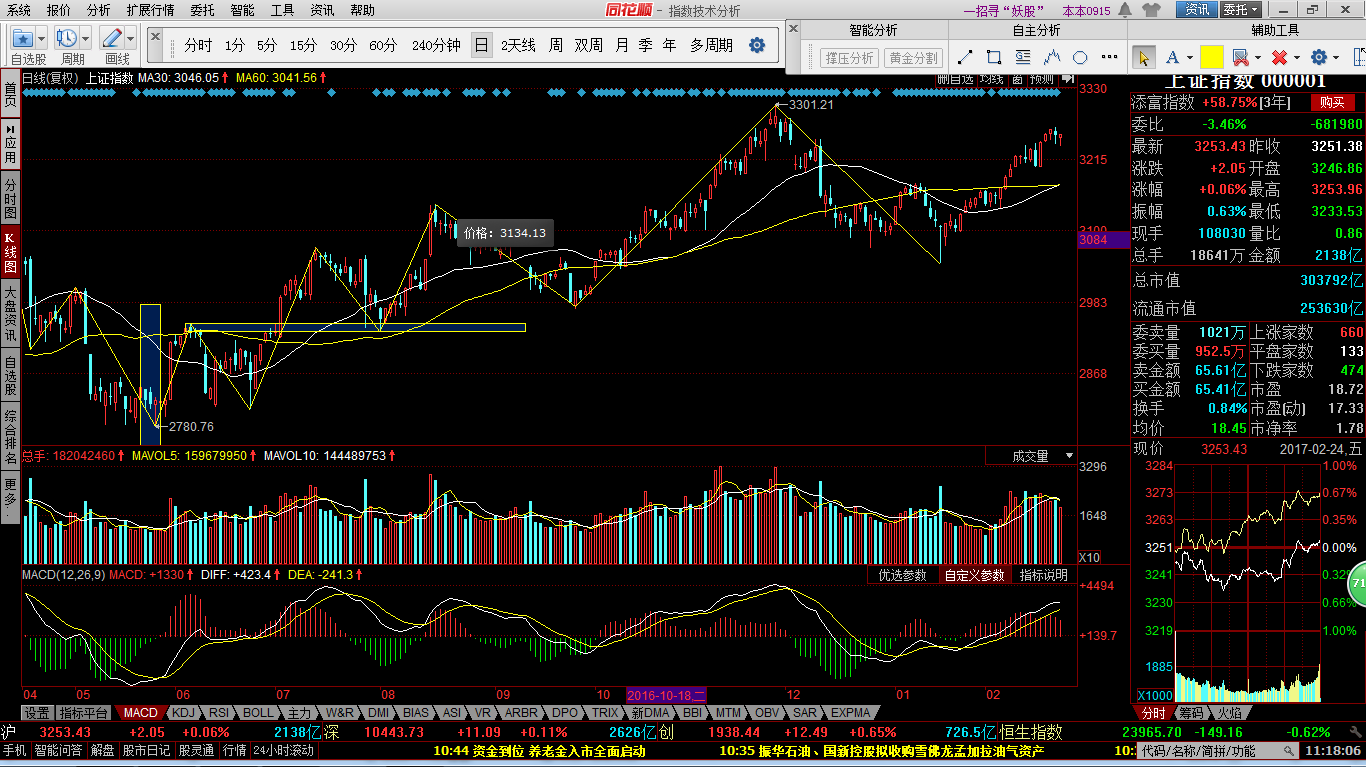1366x767 pixels.
Task: Open the 工具 menu
Action: tap(283, 10)
